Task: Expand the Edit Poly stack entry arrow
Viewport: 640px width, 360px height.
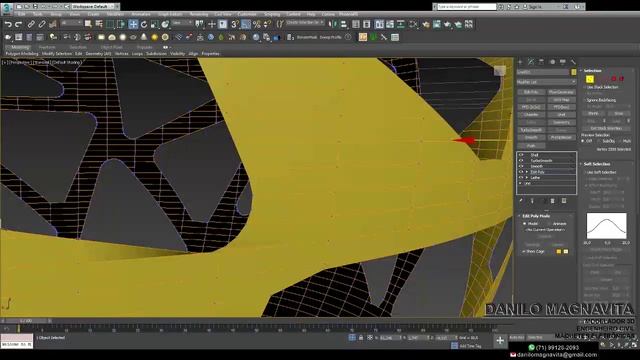Action: [527, 172]
